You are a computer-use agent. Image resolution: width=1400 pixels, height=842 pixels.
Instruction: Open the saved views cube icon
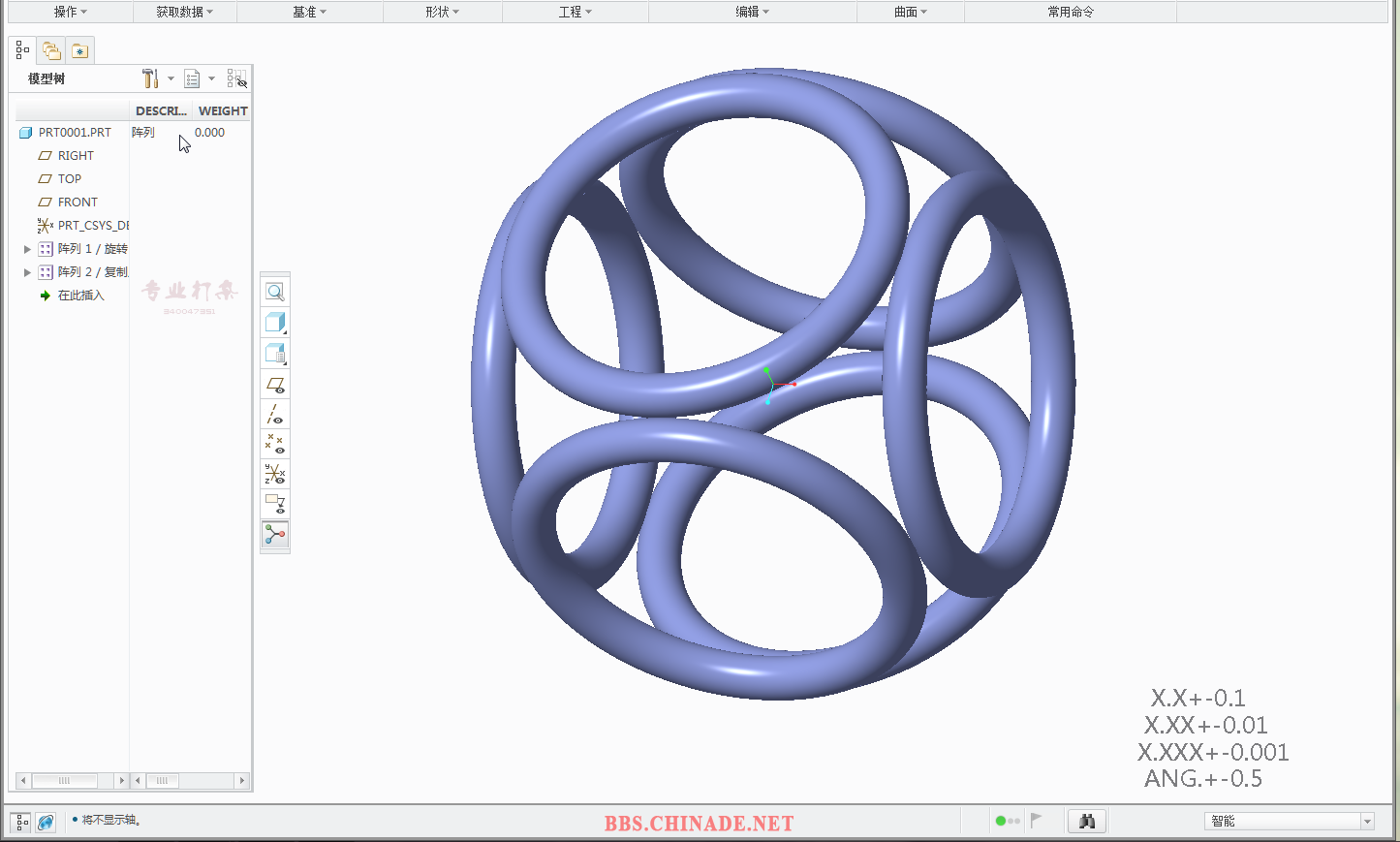coord(275,354)
